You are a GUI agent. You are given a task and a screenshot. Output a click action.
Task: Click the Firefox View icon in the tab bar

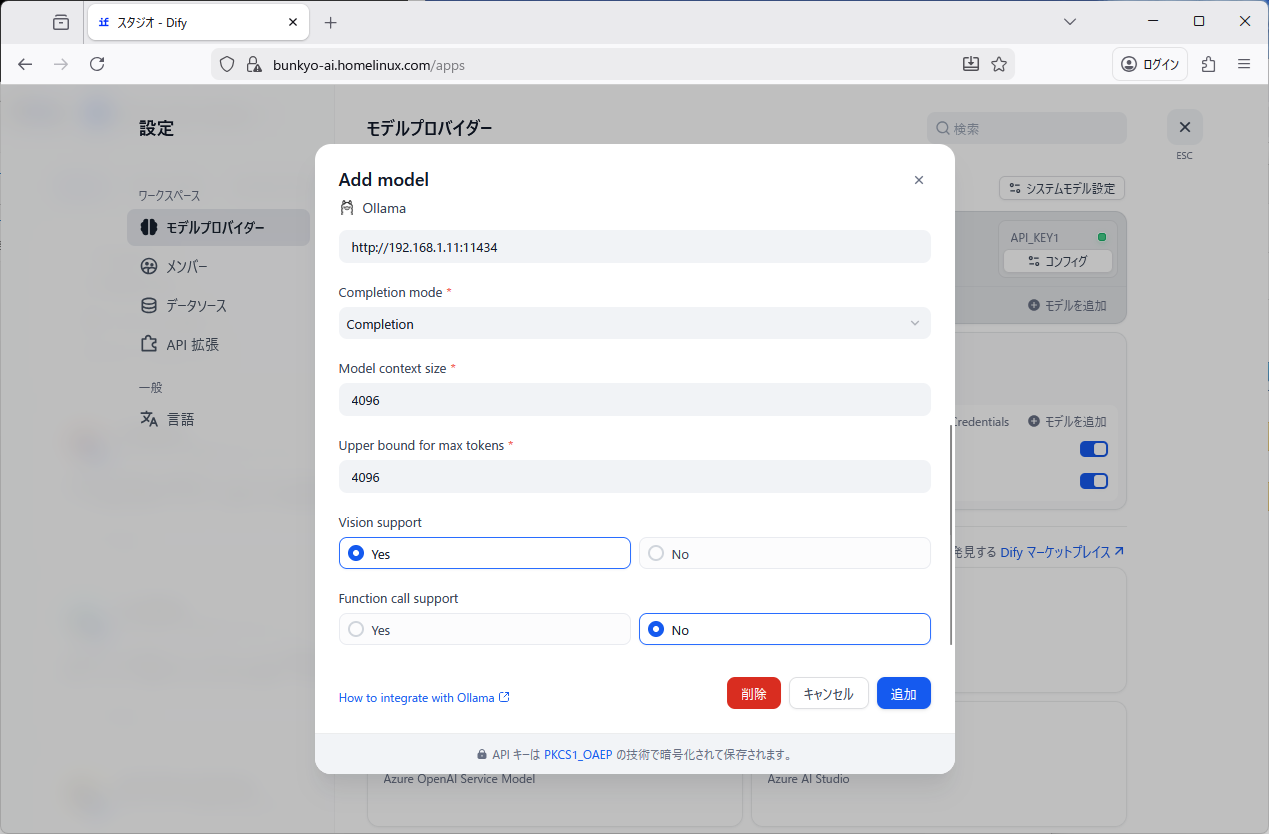coord(61,22)
